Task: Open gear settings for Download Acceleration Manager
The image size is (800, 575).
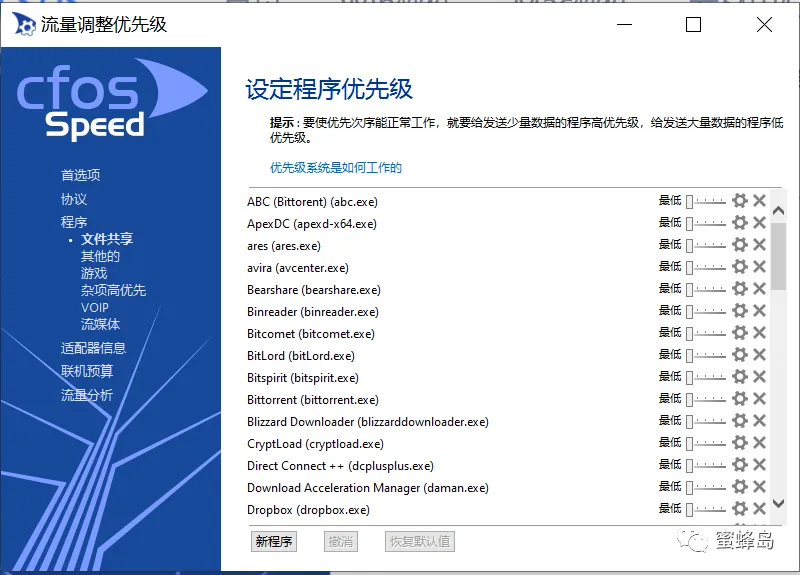Action: click(x=740, y=486)
